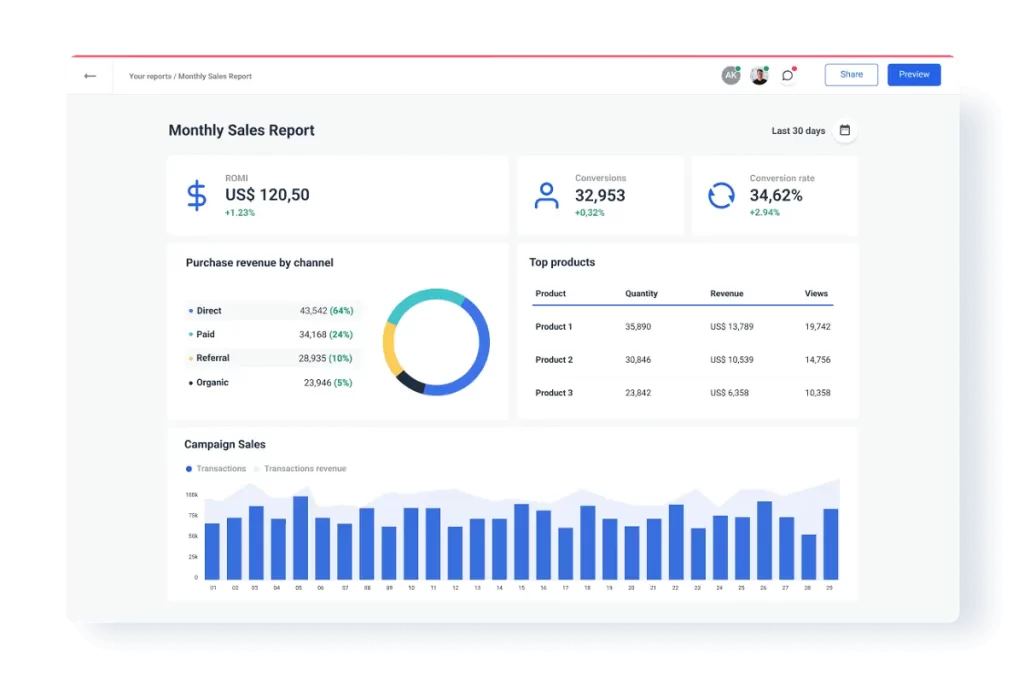The image size is (1024, 678).
Task: Toggle the Transactions revenue legend series
Action: [x=304, y=468]
